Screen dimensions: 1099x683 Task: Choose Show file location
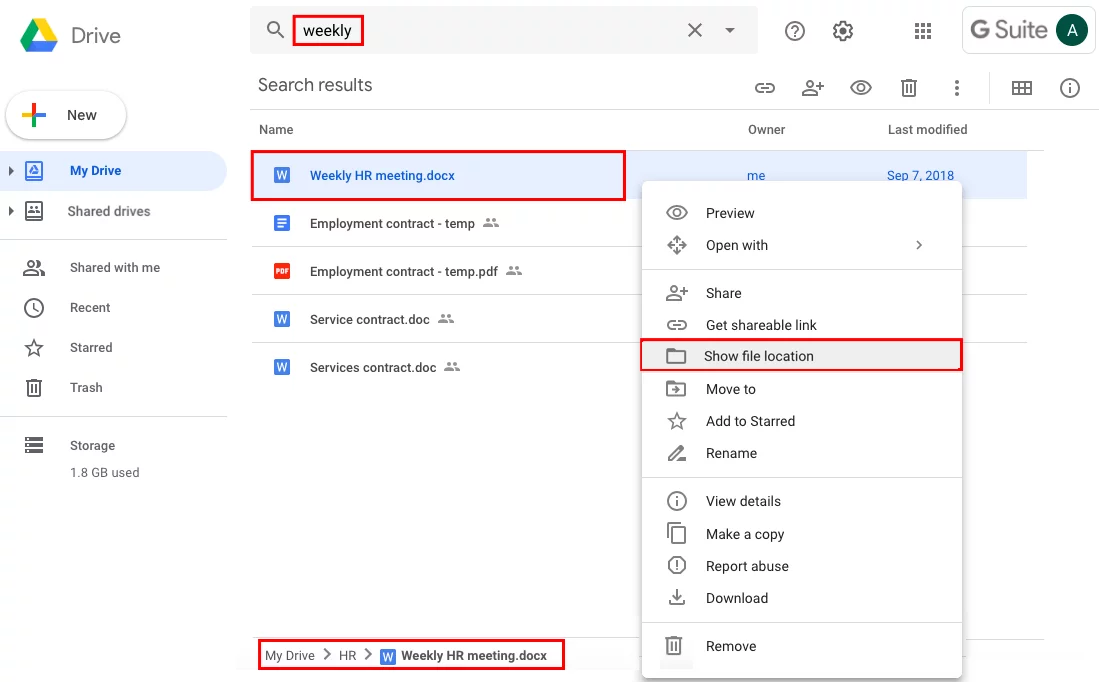(802, 356)
